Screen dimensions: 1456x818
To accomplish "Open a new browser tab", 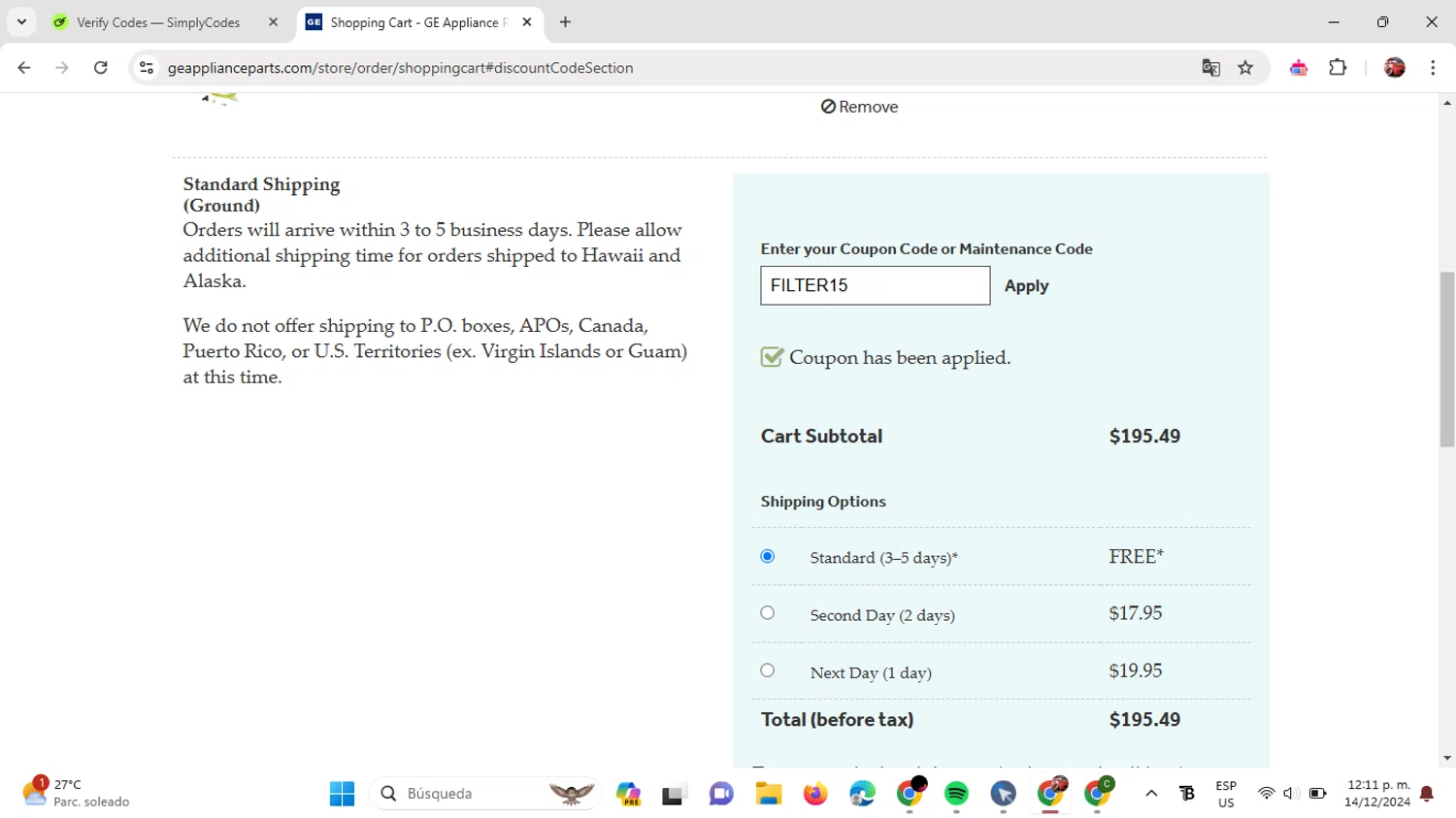I will coord(565,22).
